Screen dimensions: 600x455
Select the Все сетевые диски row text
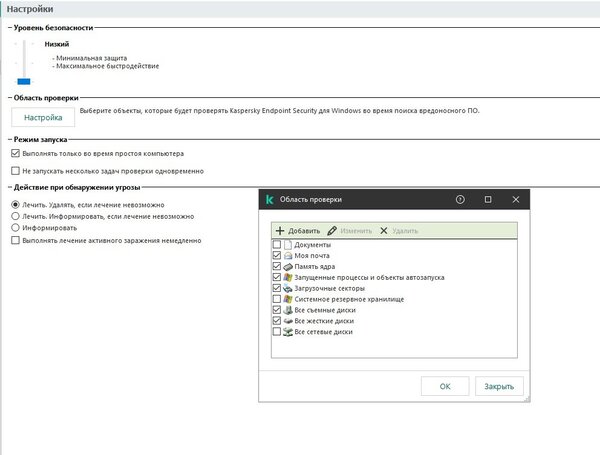pyautogui.click(x=323, y=332)
